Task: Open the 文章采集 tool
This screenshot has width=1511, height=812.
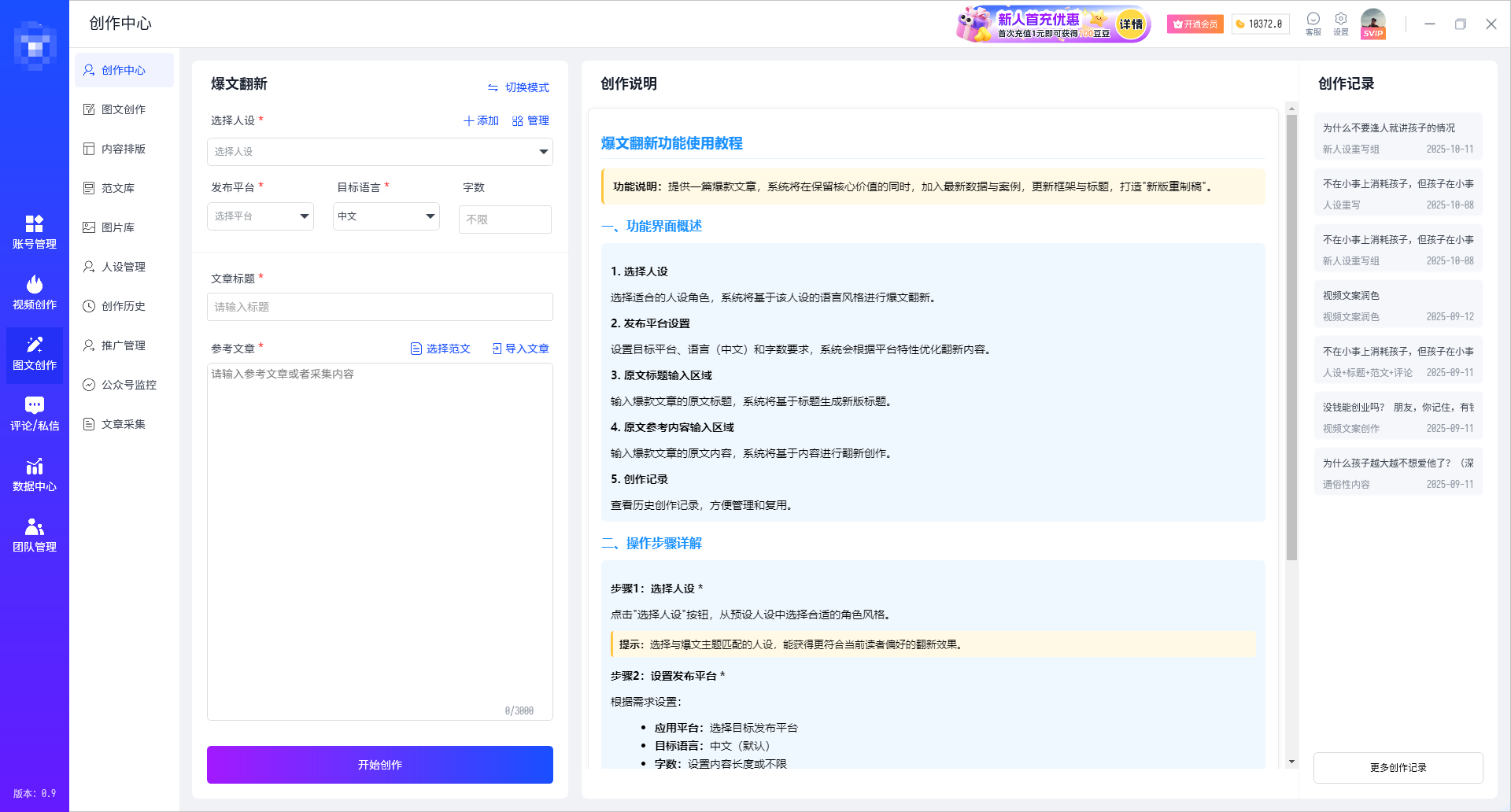Action: click(x=124, y=424)
